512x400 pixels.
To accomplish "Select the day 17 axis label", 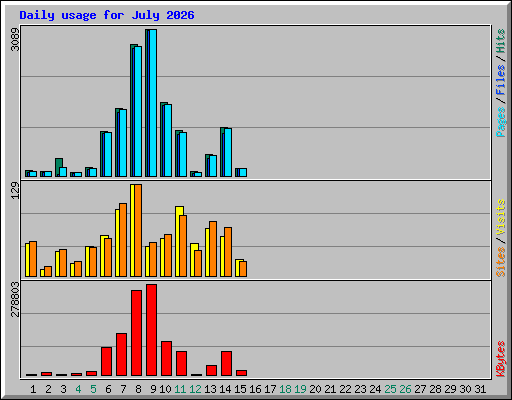I will click(270, 389).
